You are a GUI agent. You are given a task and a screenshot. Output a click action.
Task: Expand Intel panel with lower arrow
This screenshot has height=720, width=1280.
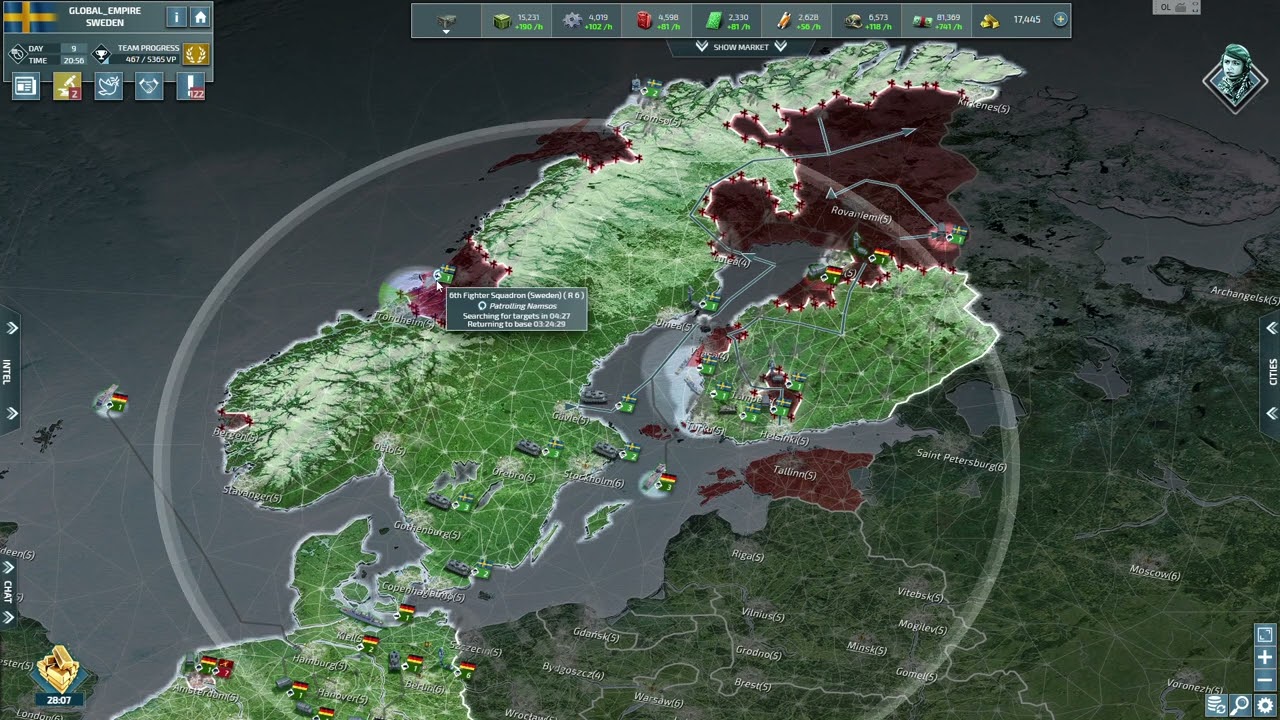pyautogui.click(x=12, y=413)
